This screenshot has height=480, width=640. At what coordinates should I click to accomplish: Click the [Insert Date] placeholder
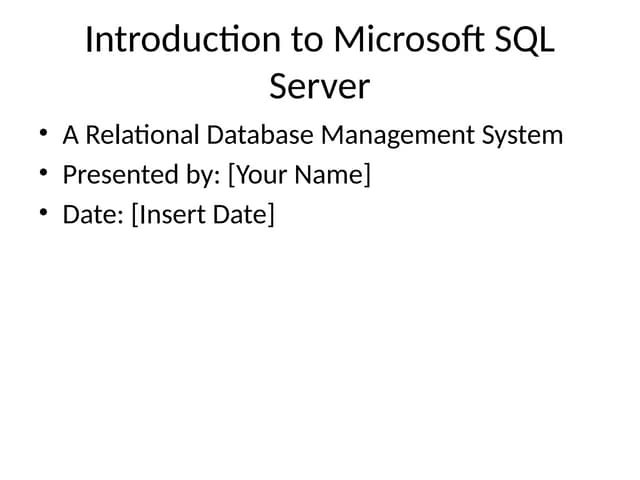pos(202,216)
